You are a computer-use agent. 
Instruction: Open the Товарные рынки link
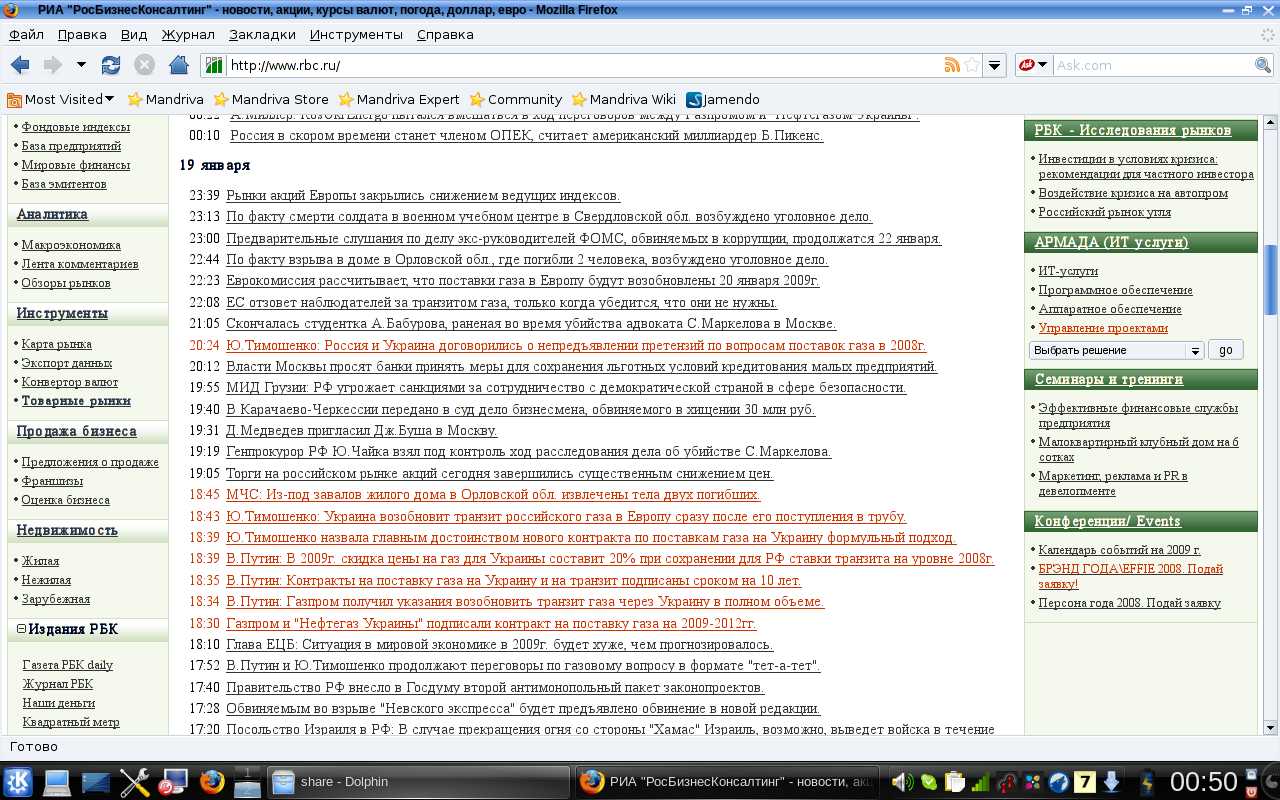[x=76, y=401]
